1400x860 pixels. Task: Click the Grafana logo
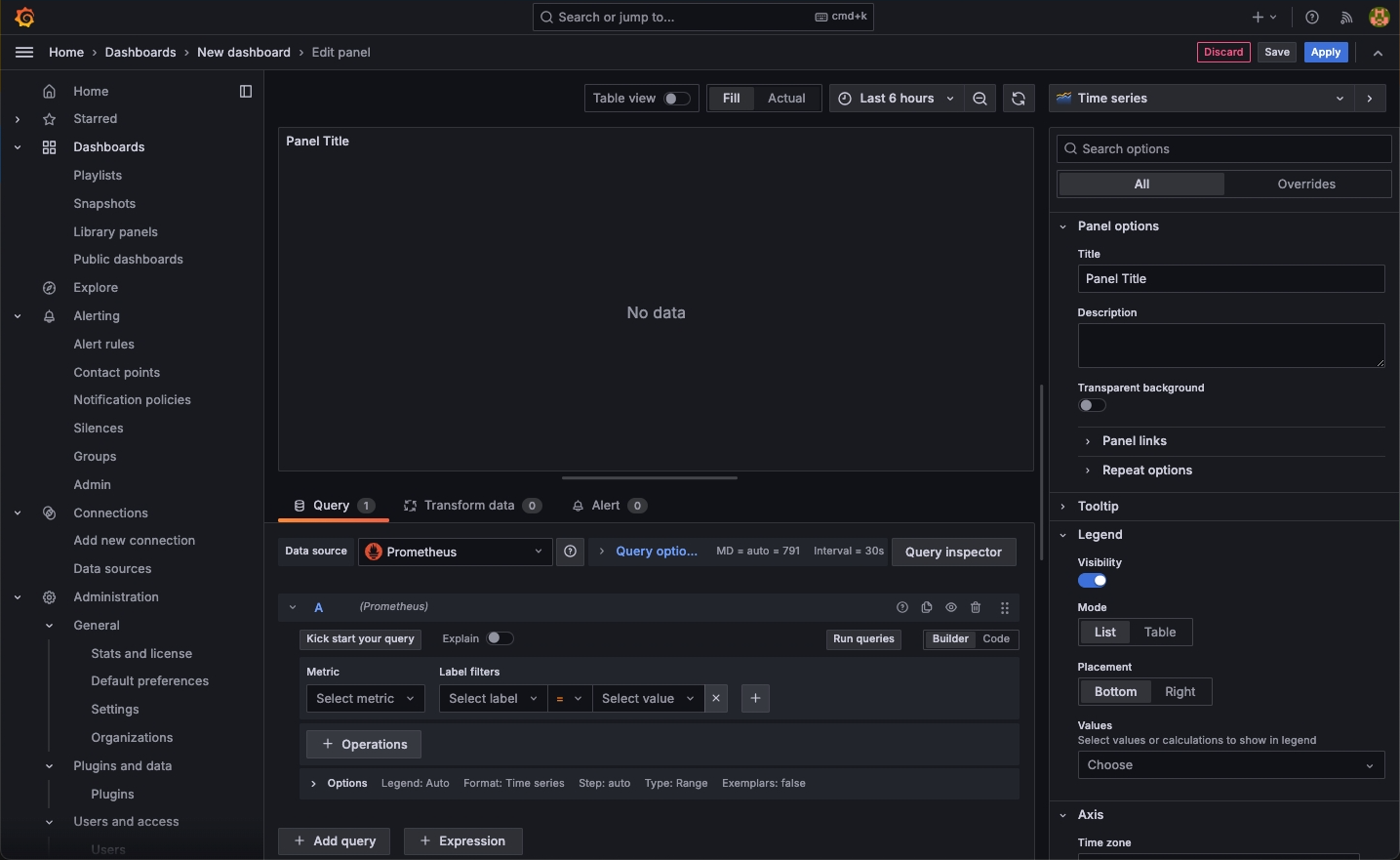25,18
